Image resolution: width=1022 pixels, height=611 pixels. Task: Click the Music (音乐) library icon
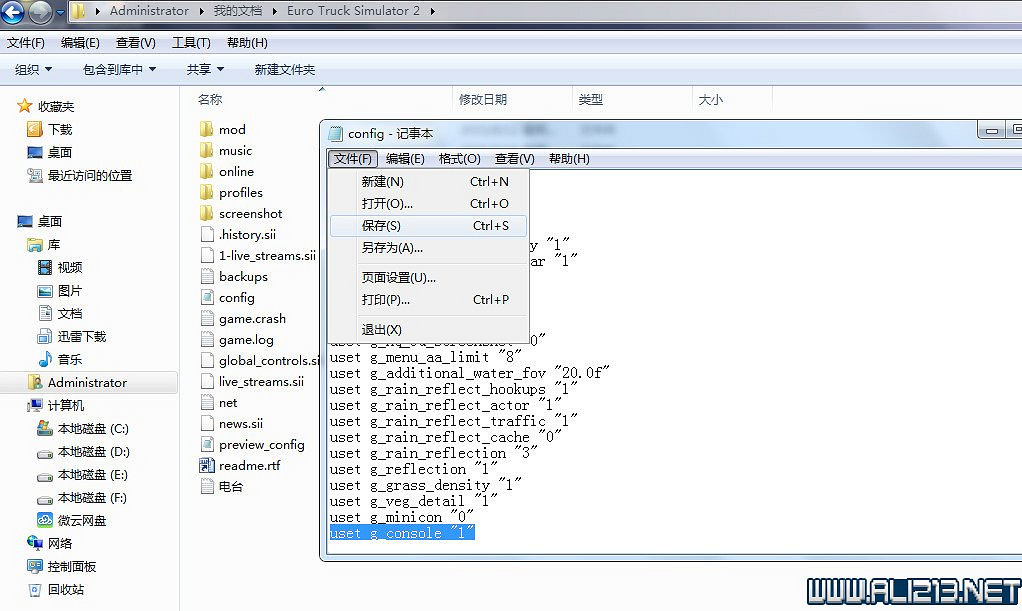(45, 360)
